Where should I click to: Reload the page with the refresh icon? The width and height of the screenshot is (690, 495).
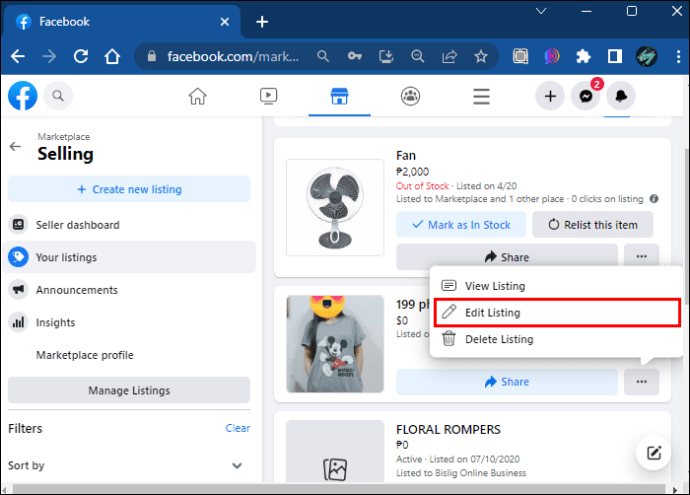81,56
